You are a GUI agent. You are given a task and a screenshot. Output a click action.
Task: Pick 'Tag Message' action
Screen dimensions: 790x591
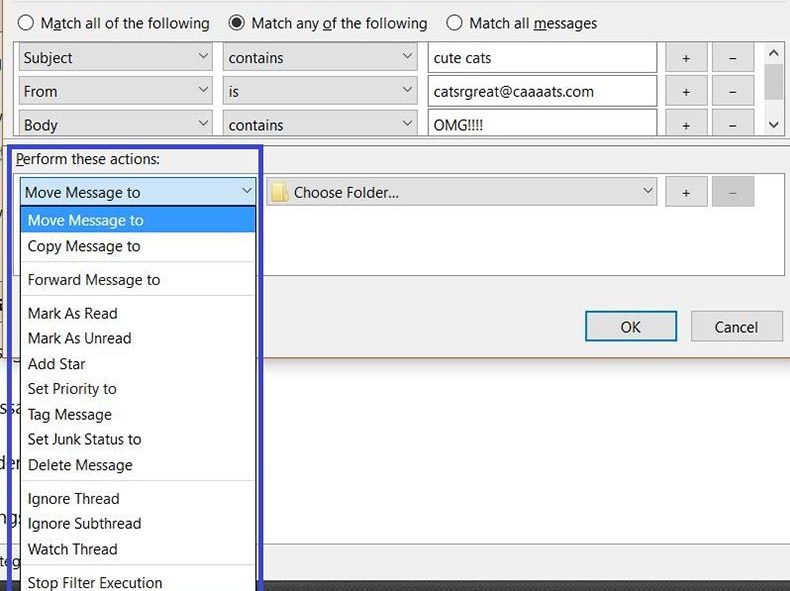coord(138,414)
